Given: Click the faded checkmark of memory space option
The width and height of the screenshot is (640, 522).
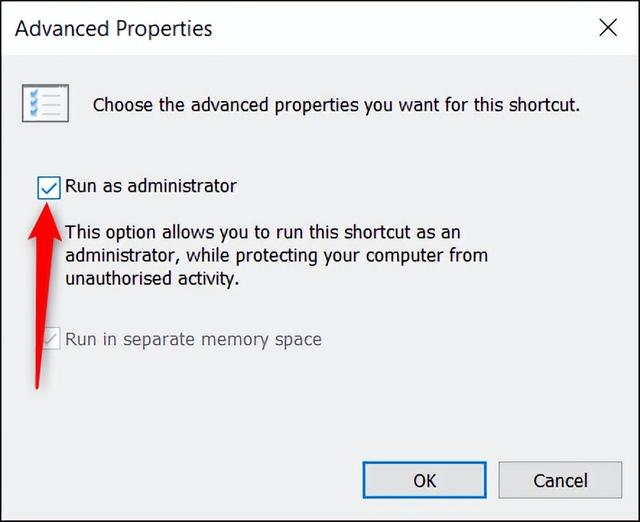Looking at the screenshot, I should [51, 338].
